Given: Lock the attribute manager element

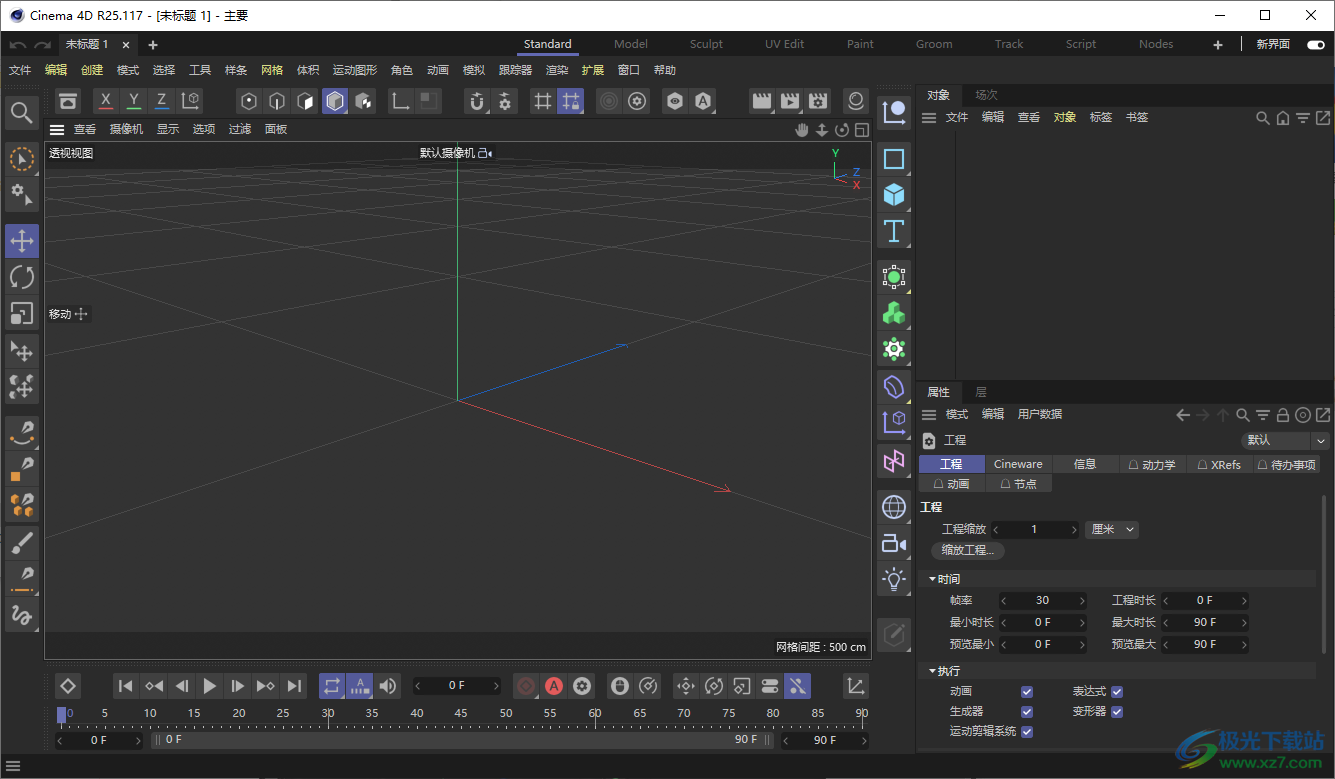Looking at the screenshot, I should 1283,415.
